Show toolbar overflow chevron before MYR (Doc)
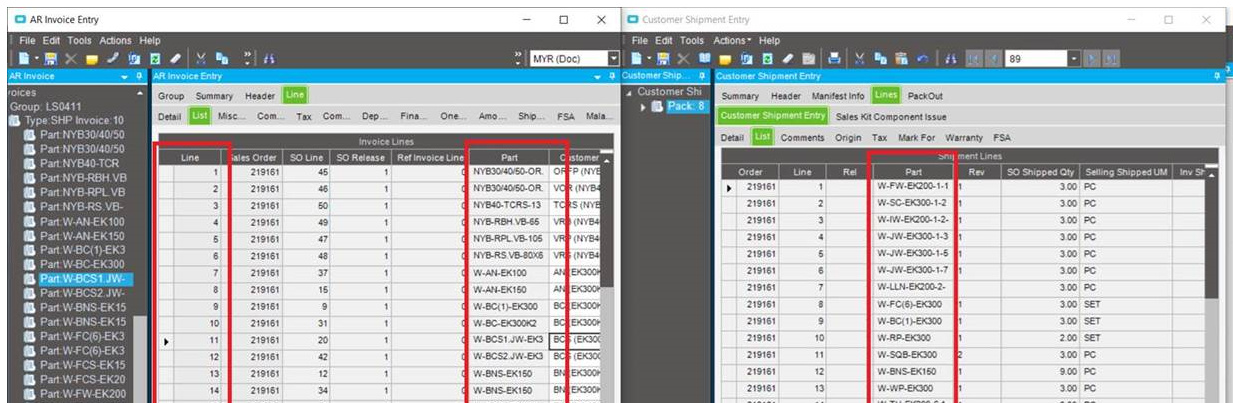This screenshot has width=1233, height=403. point(517,58)
